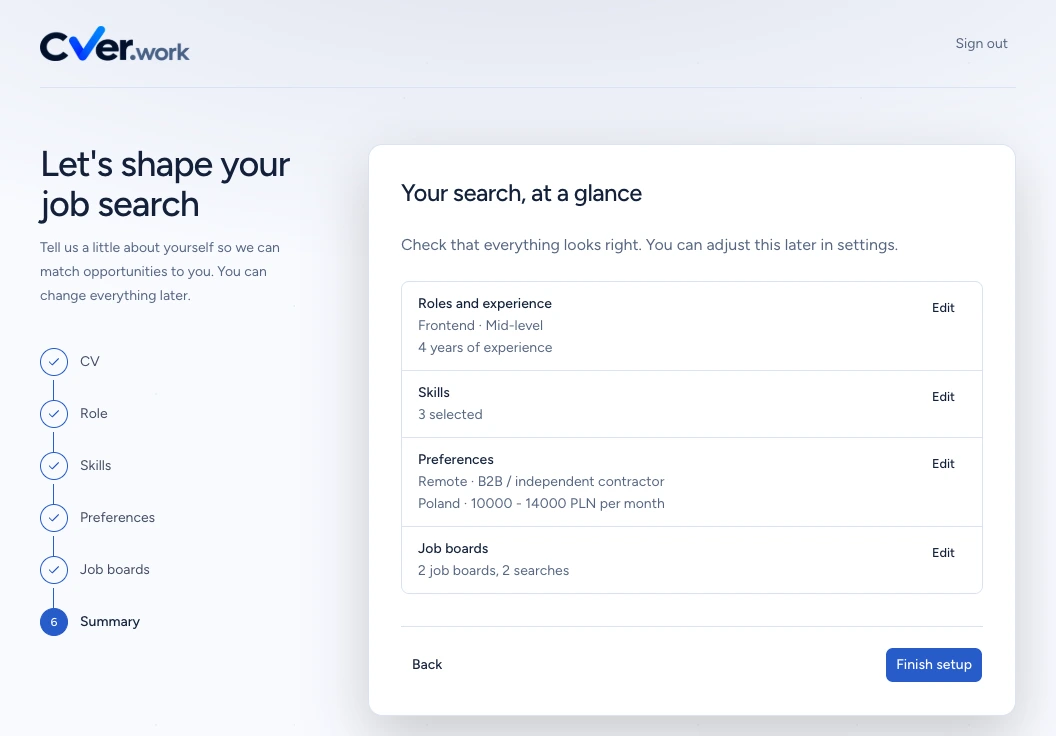Go to the Job boards step label
This screenshot has width=1056, height=736.
click(x=114, y=570)
